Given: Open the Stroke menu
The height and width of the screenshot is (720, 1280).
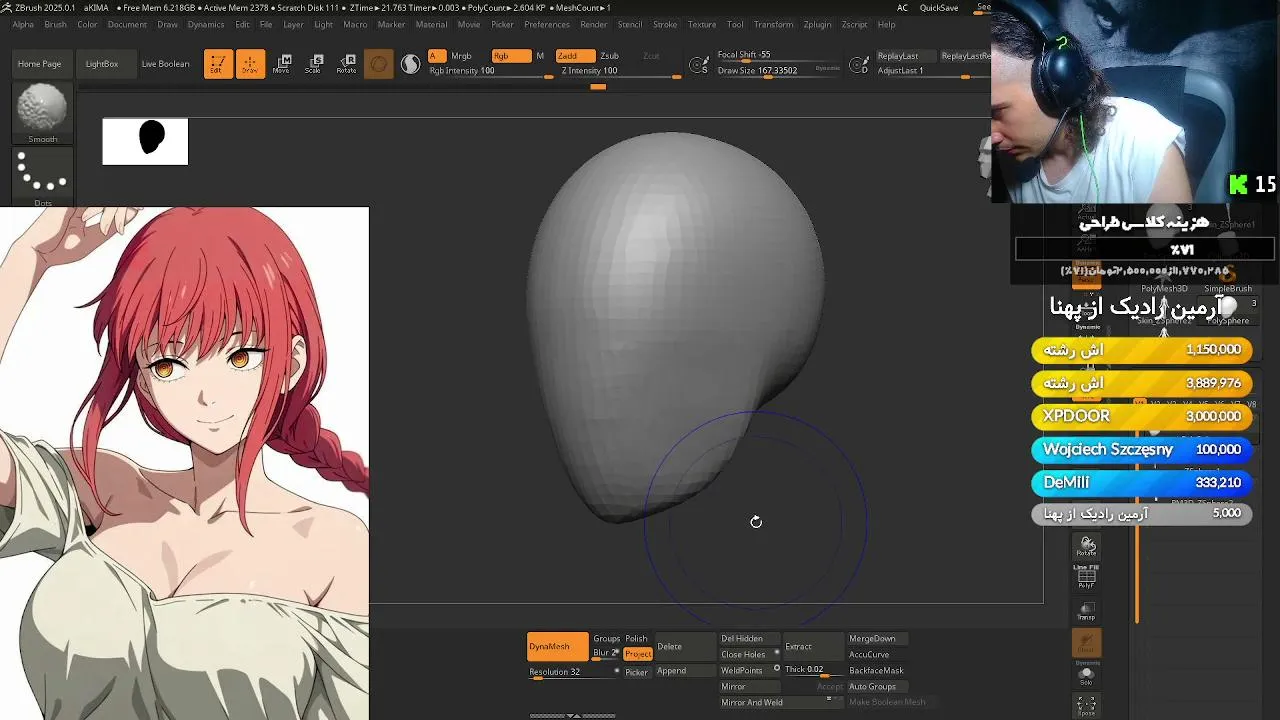Looking at the screenshot, I should (x=665, y=24).
